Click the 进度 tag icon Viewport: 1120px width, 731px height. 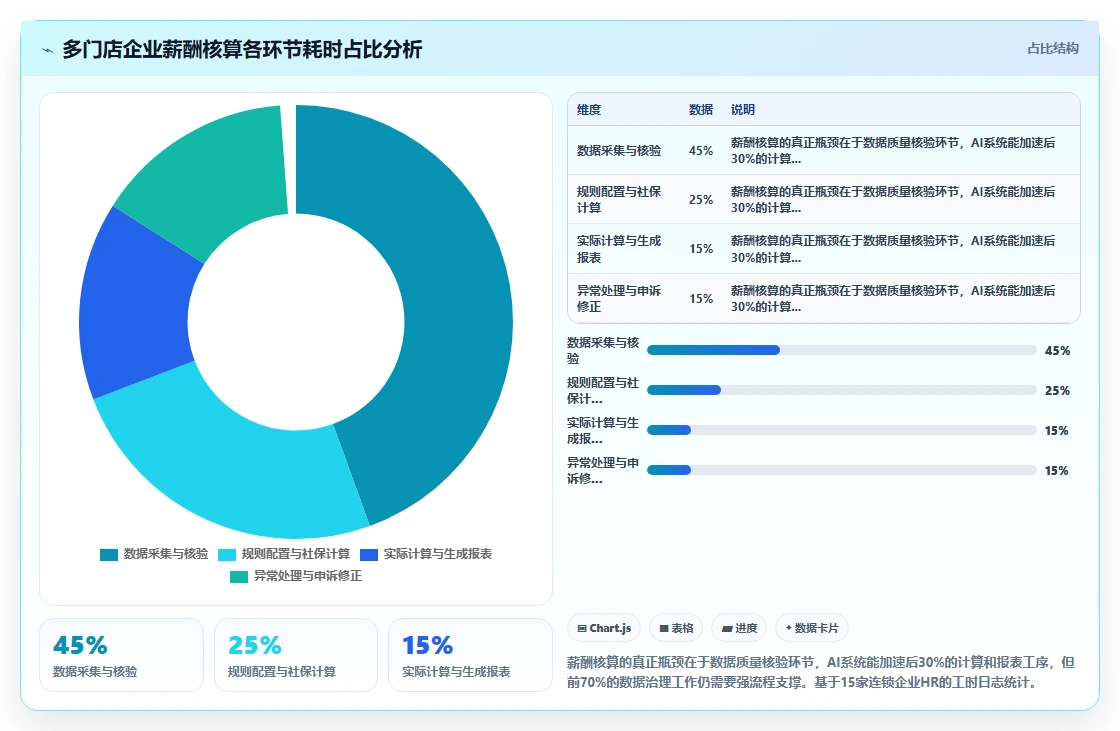click(726, 628)
